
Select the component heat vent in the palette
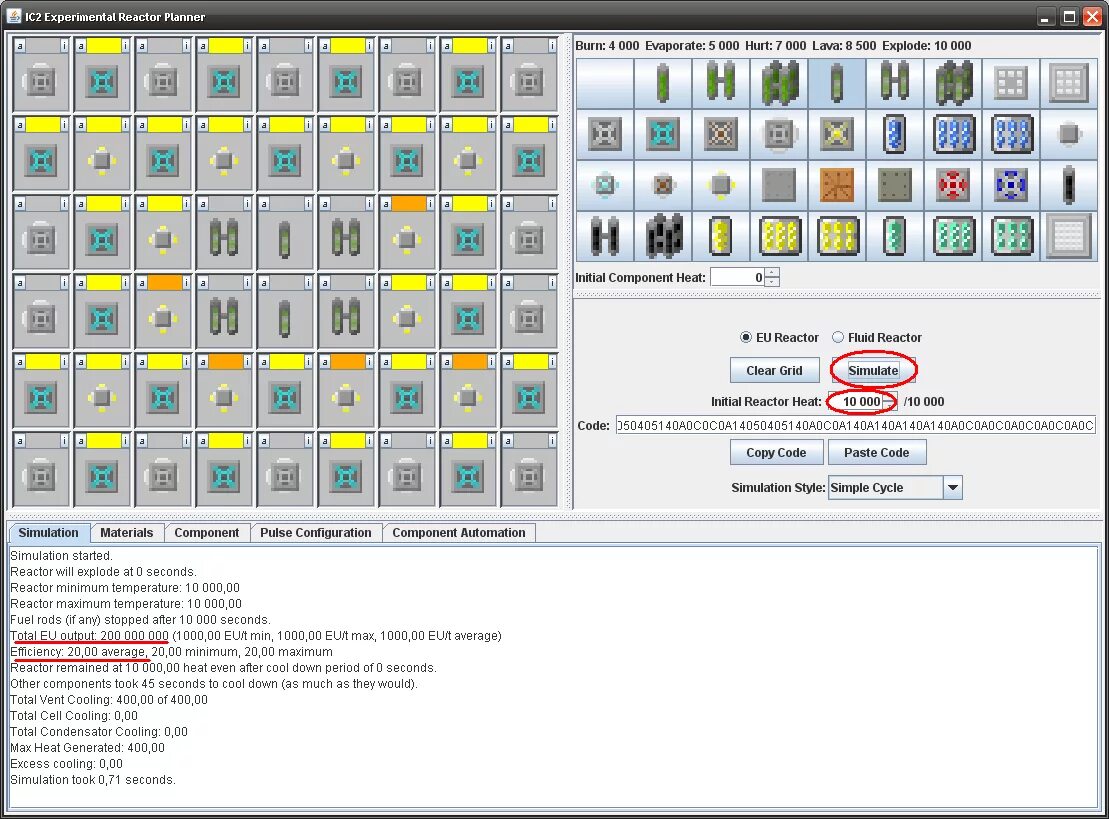tap(779, 134)
